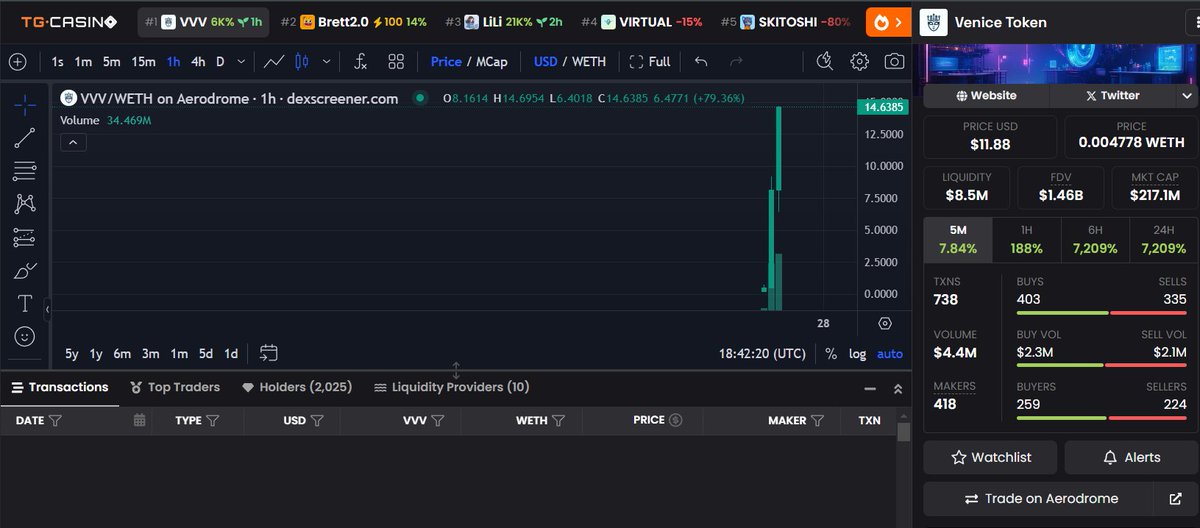Select the brush drawing tool

coord(25,270)
